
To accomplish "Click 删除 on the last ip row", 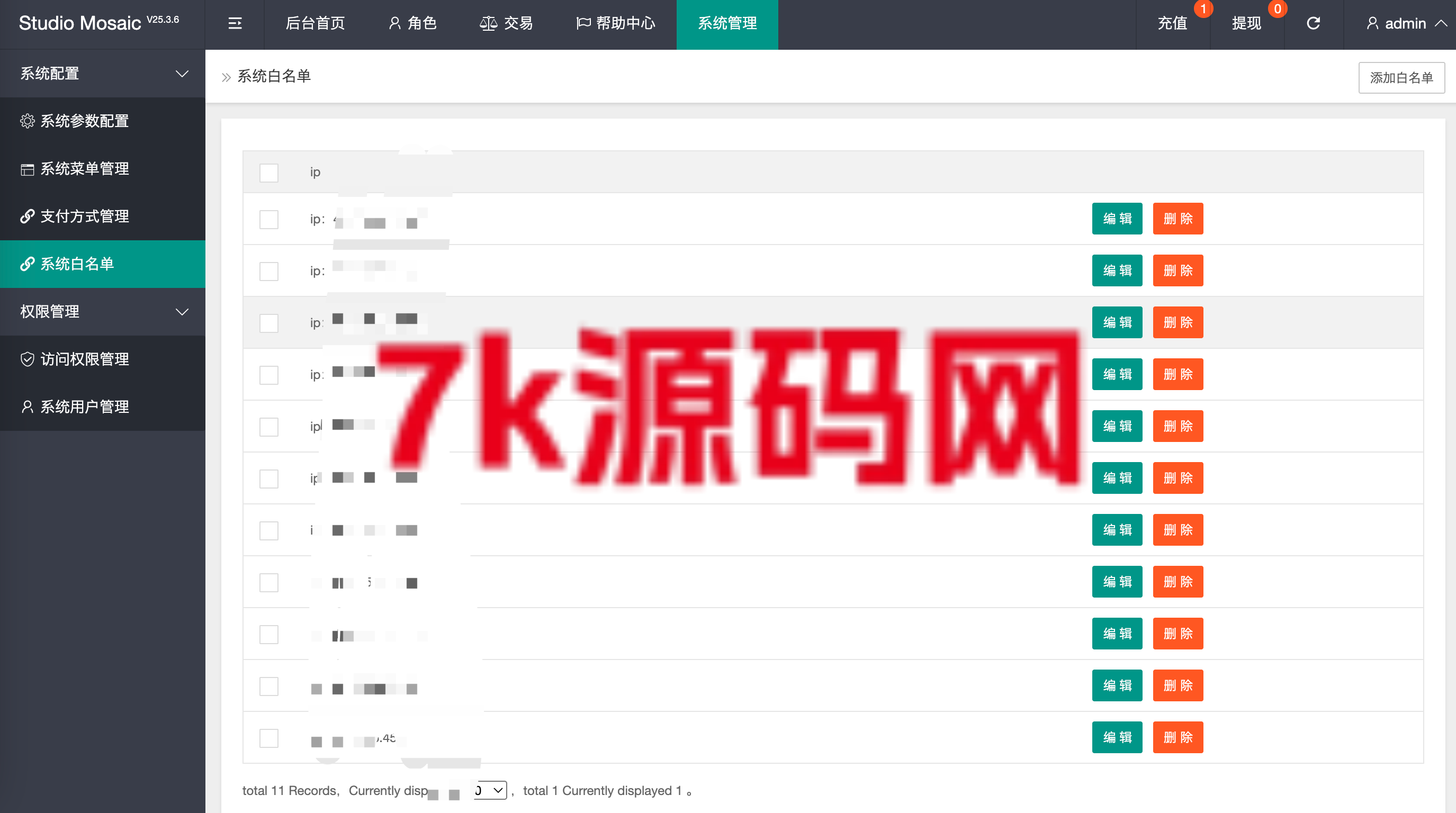I will point(1178,737).
